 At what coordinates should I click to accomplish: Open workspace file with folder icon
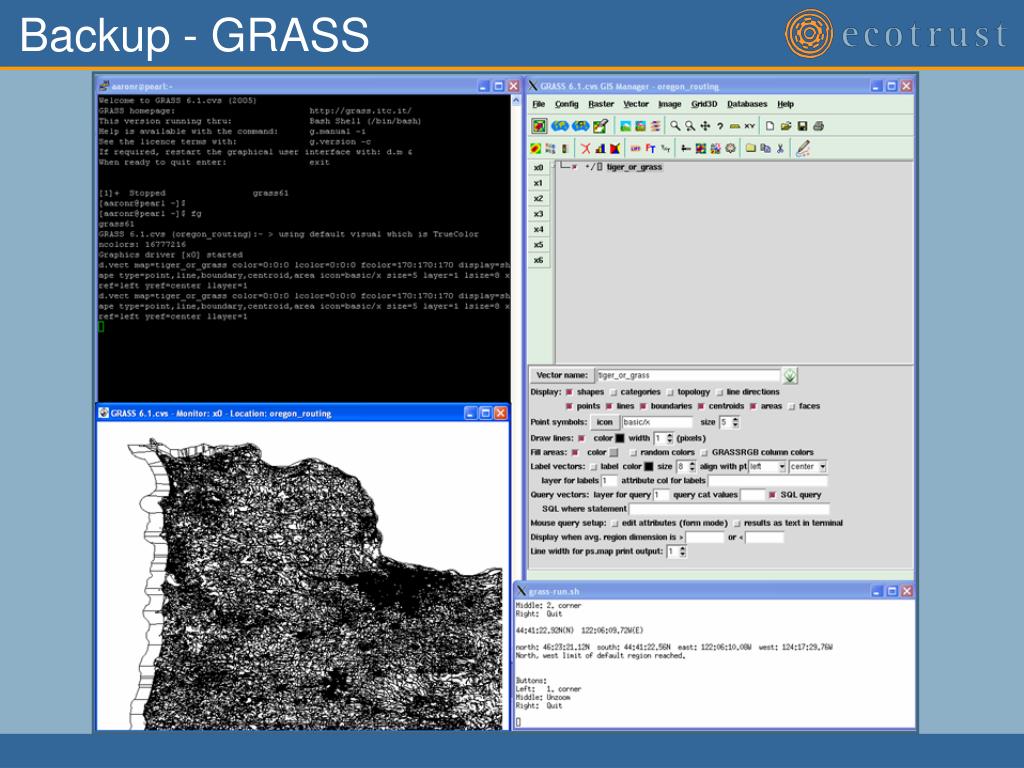(x=786, y=126)
